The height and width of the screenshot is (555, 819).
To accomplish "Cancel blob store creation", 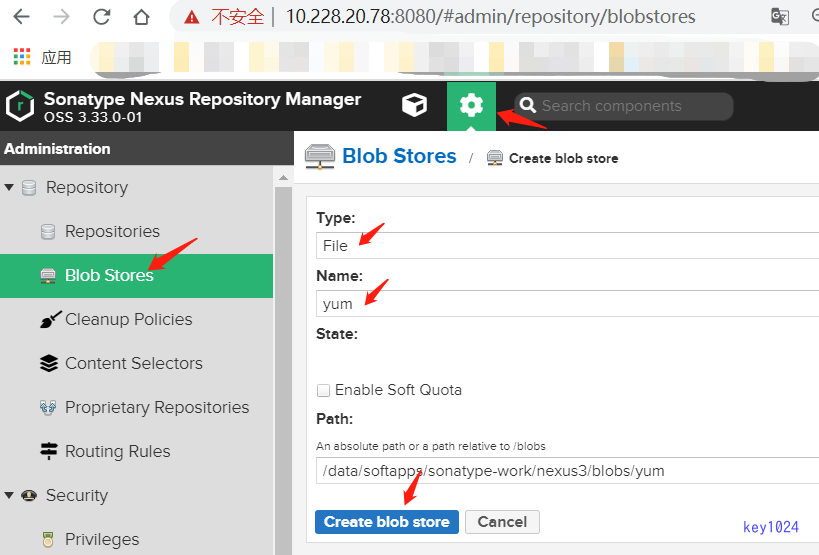I will pos(502,522).
